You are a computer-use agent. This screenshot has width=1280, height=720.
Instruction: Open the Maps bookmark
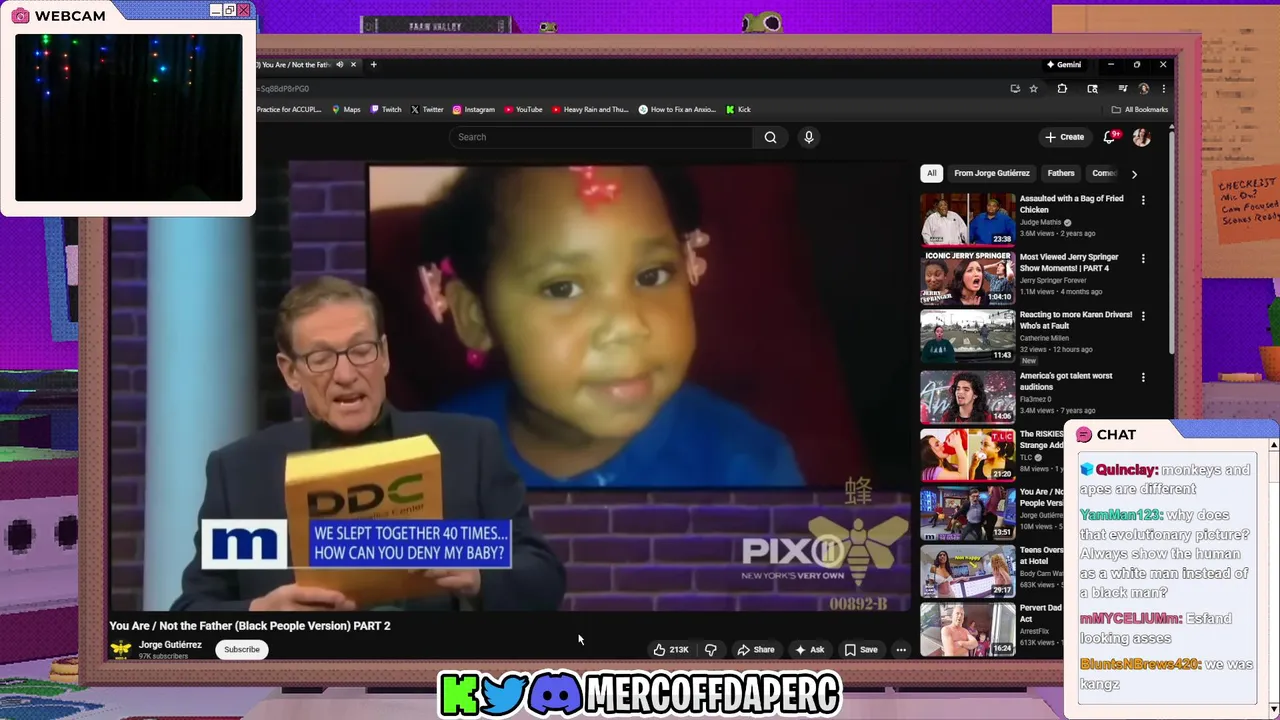pyautogui.click(x=345, y=110)
